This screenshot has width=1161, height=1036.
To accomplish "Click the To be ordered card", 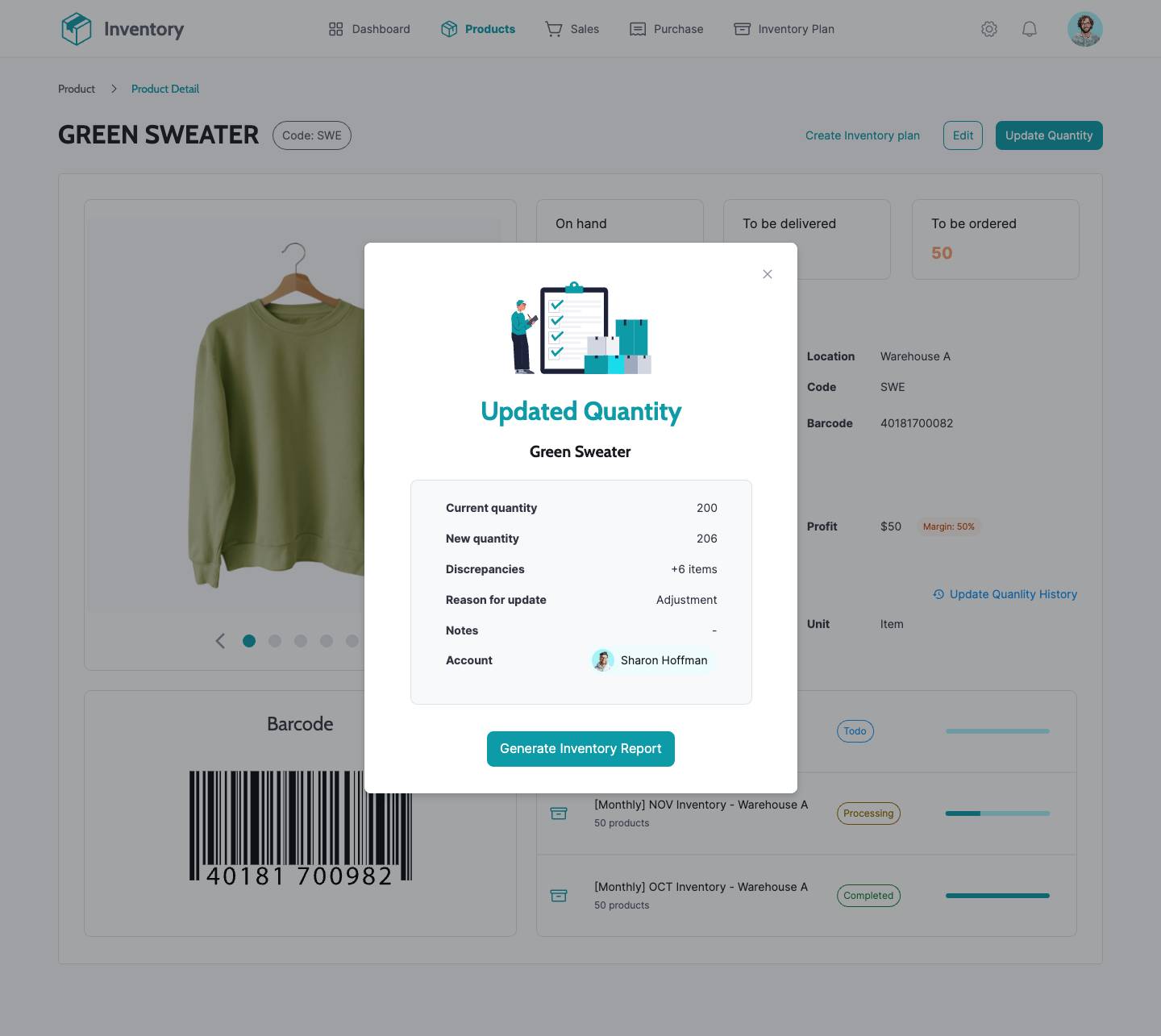I will [996, 239].
